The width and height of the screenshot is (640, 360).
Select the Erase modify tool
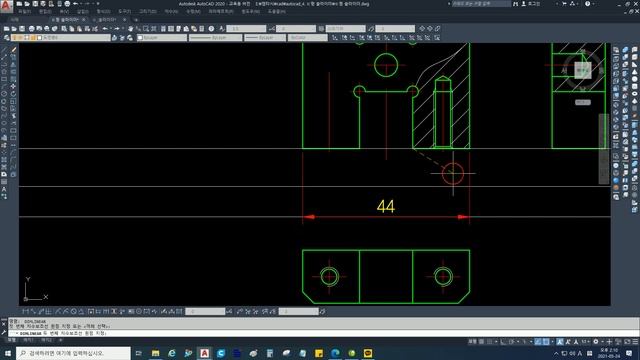(13, 50)
